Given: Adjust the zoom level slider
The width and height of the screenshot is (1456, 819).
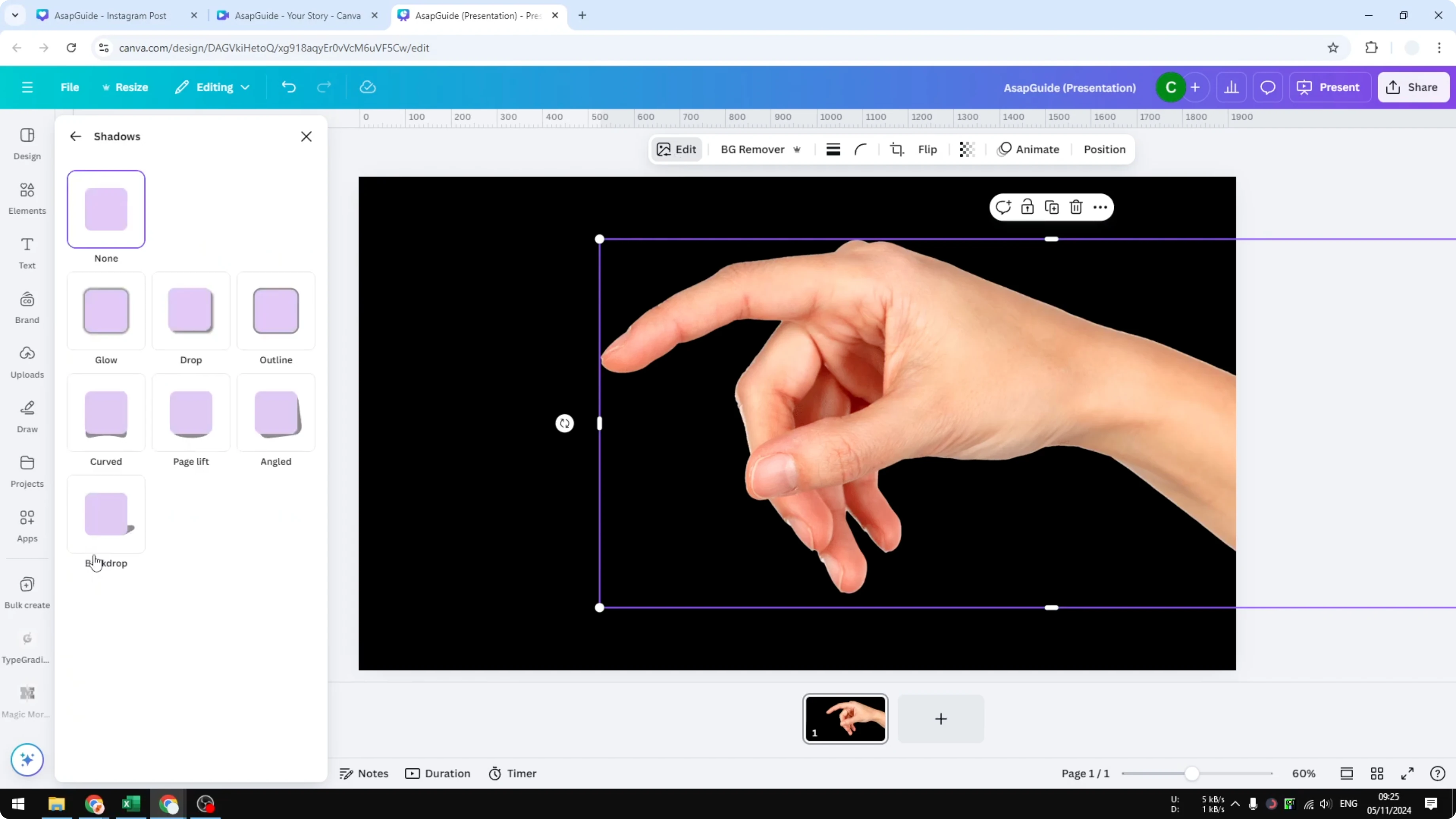Looking at the screenshot, I should tap(1192, 773).
